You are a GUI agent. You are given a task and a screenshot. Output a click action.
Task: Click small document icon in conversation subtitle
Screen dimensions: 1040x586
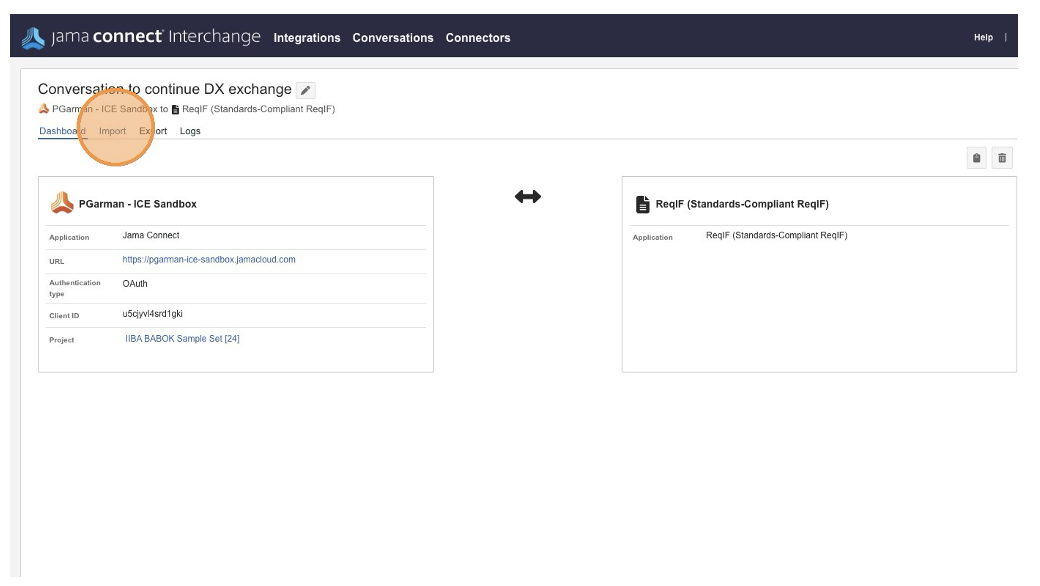point(175,109)
